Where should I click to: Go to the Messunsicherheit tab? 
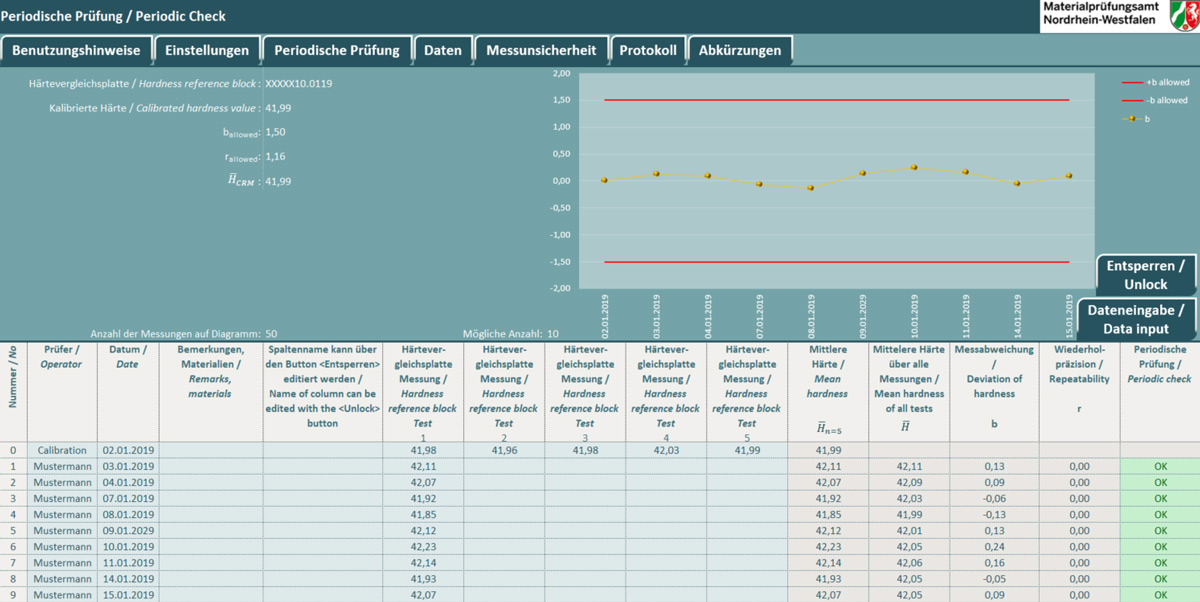tap(541, 50)
